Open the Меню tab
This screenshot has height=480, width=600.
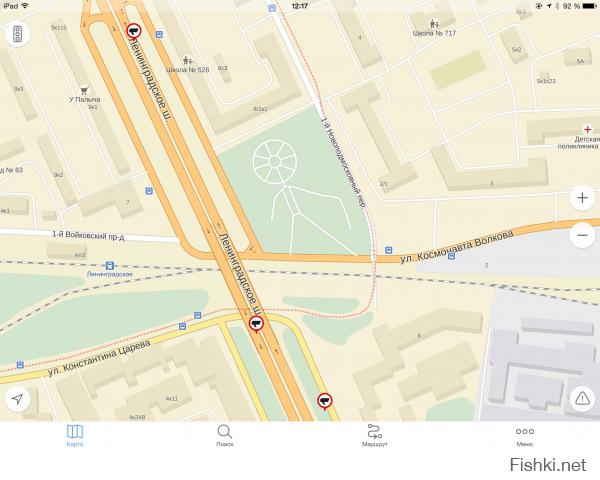(525, 436)
